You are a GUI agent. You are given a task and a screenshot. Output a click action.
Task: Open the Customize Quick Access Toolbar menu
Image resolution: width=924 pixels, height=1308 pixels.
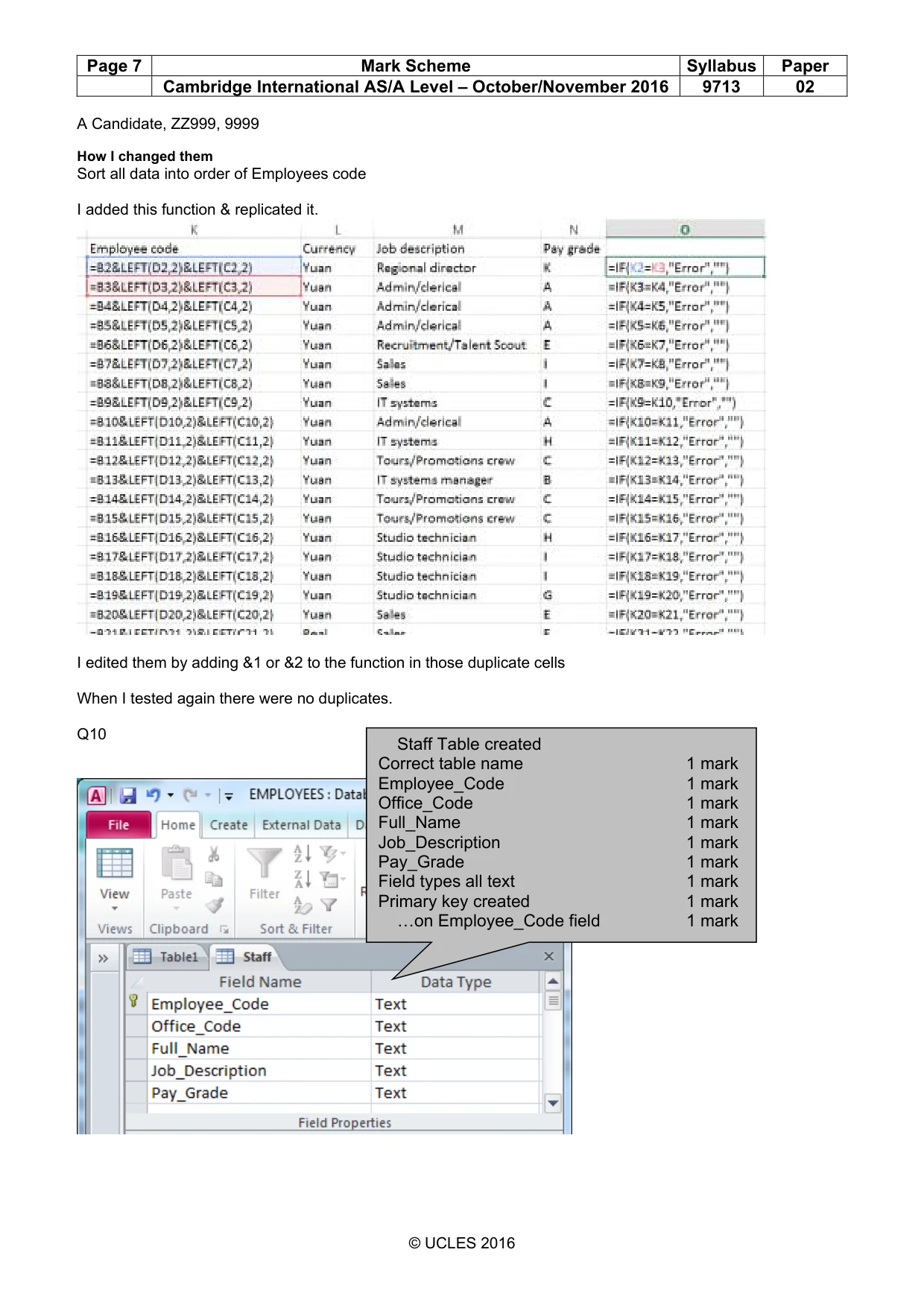click(x=228, y=796)
